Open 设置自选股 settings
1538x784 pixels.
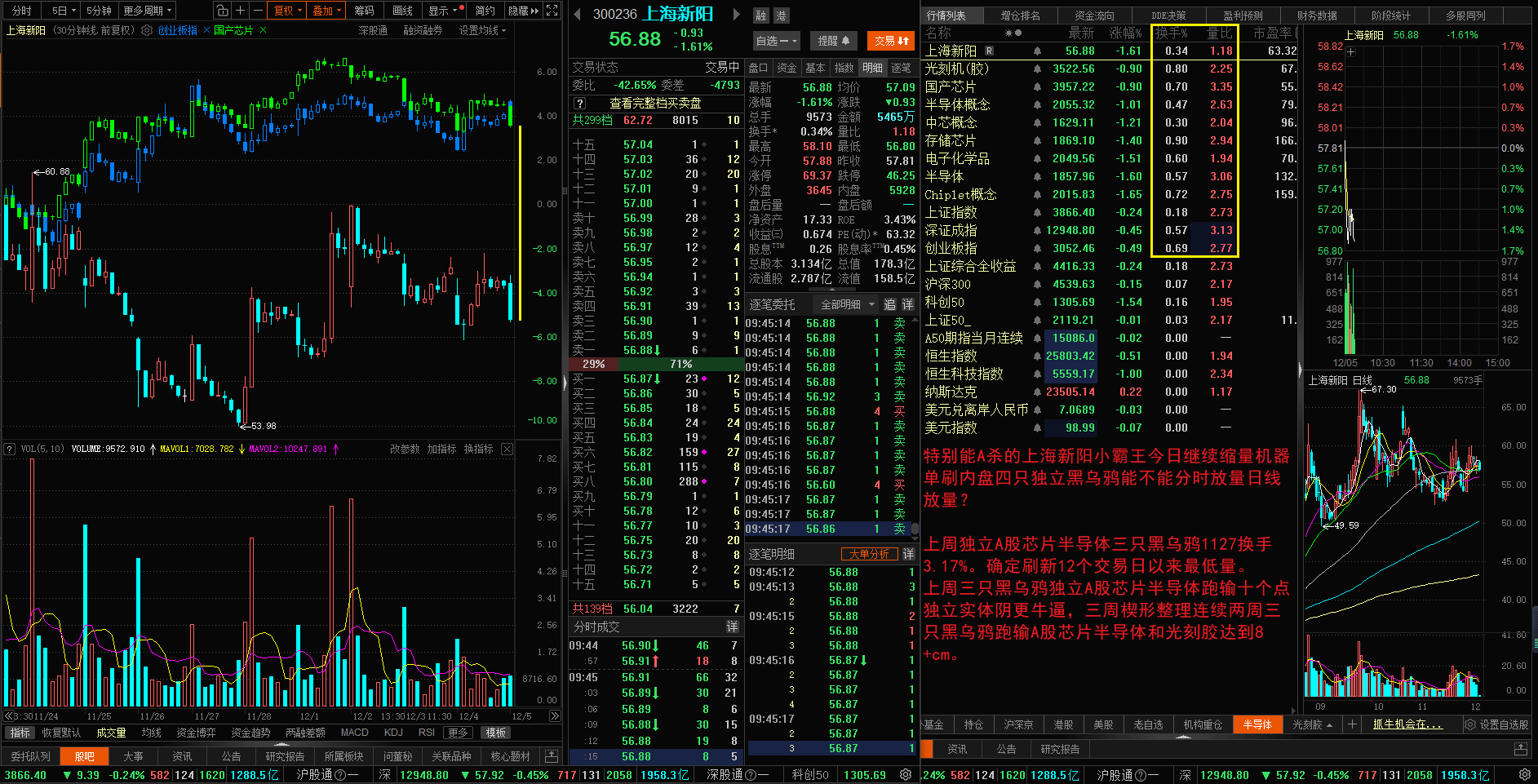pos(1496,724)
